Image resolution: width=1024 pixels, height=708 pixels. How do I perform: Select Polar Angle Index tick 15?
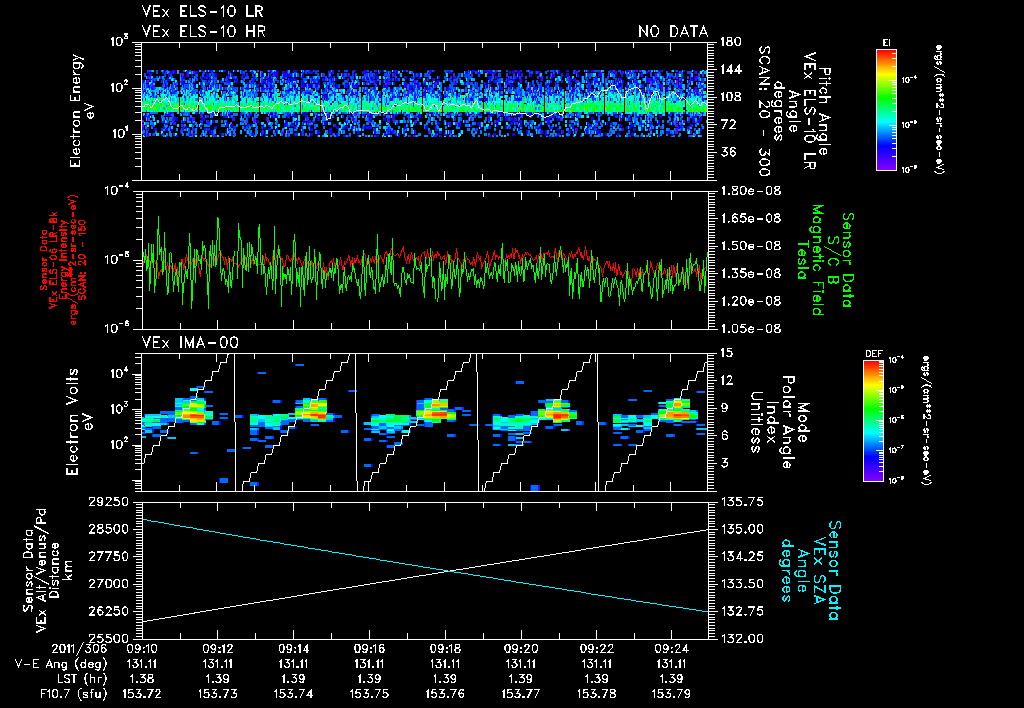726,353
